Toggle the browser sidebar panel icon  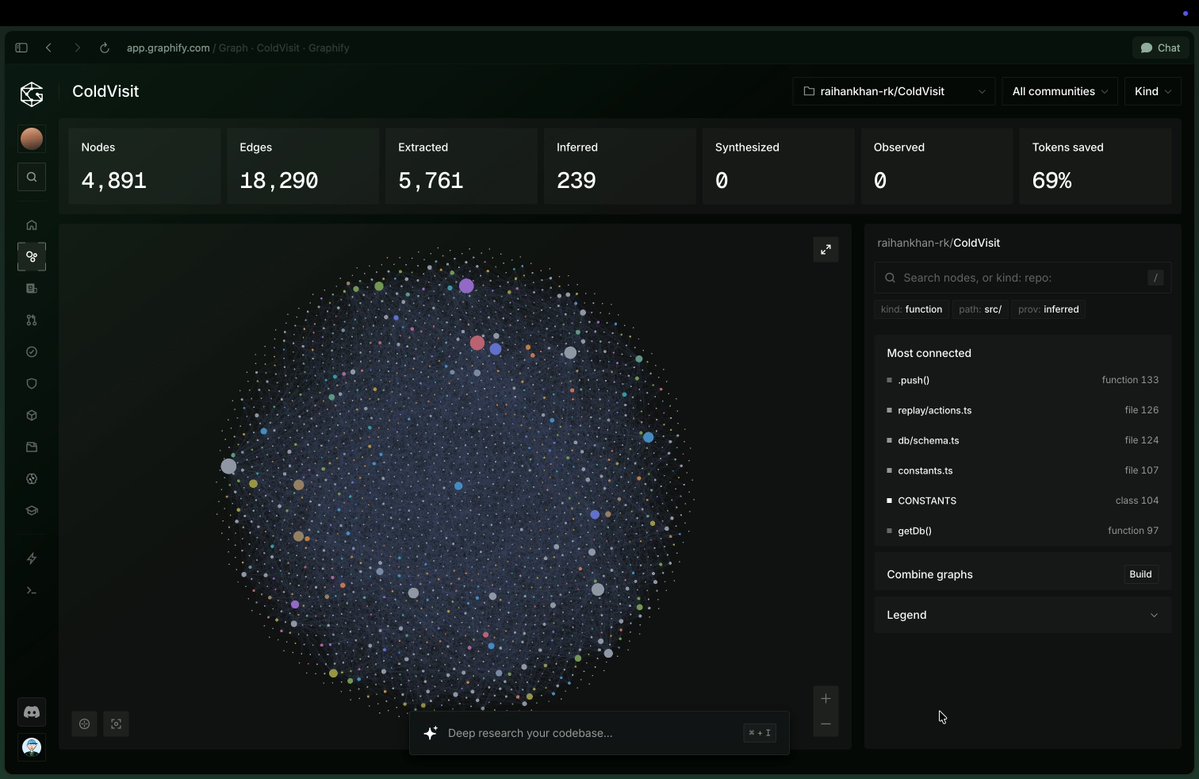21,47
